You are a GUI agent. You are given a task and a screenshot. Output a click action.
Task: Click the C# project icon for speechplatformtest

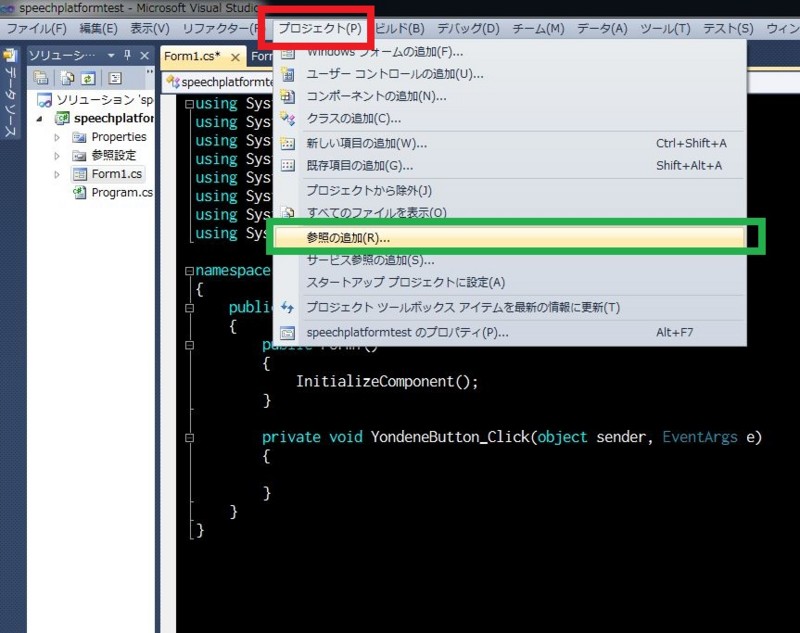pyautogui.click(x=62, y=118)
